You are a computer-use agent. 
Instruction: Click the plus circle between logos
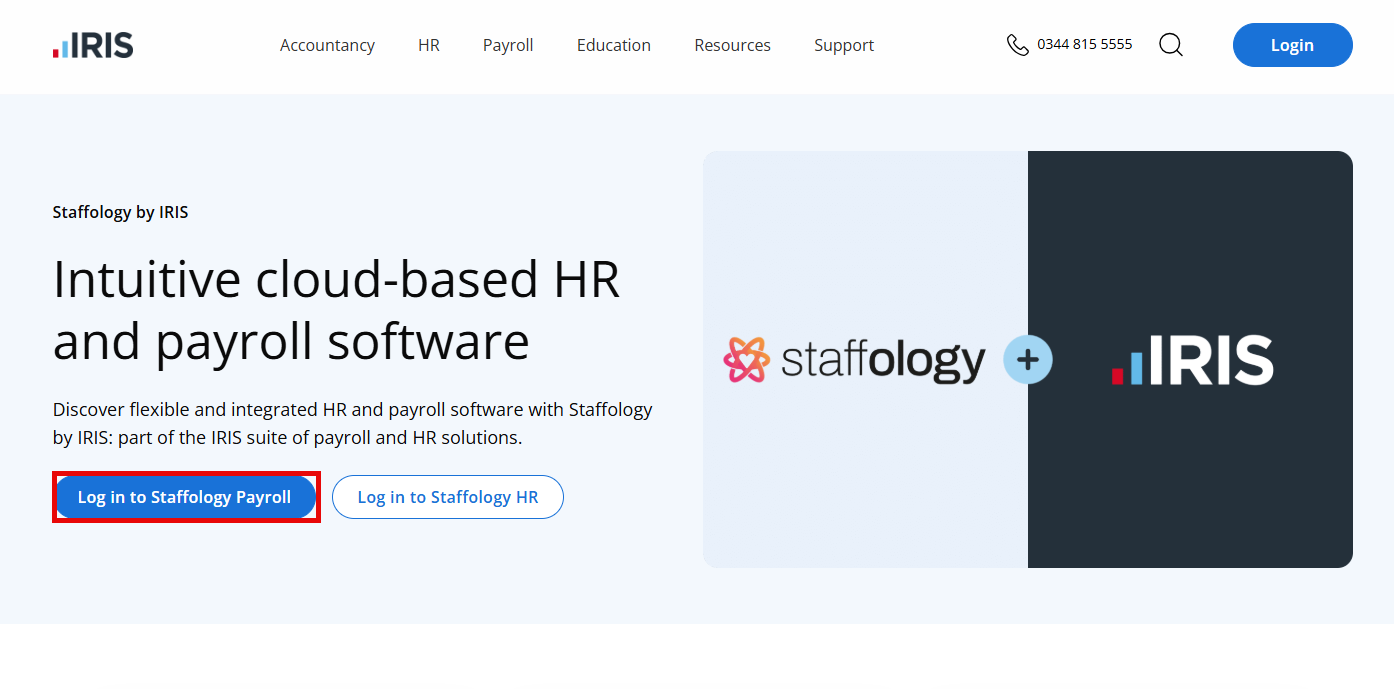pyautogui.click(x=1028, y=359)
